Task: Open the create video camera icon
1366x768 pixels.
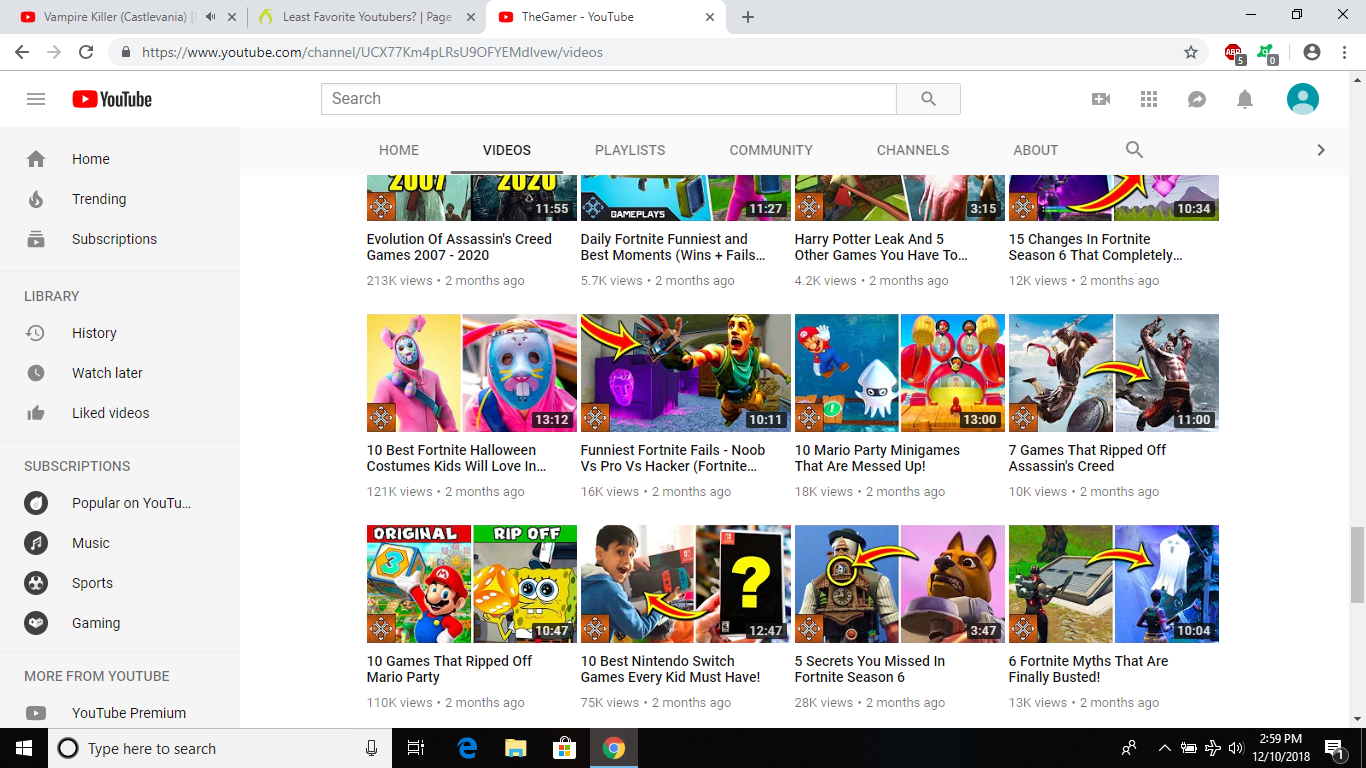Action: 1101,99
